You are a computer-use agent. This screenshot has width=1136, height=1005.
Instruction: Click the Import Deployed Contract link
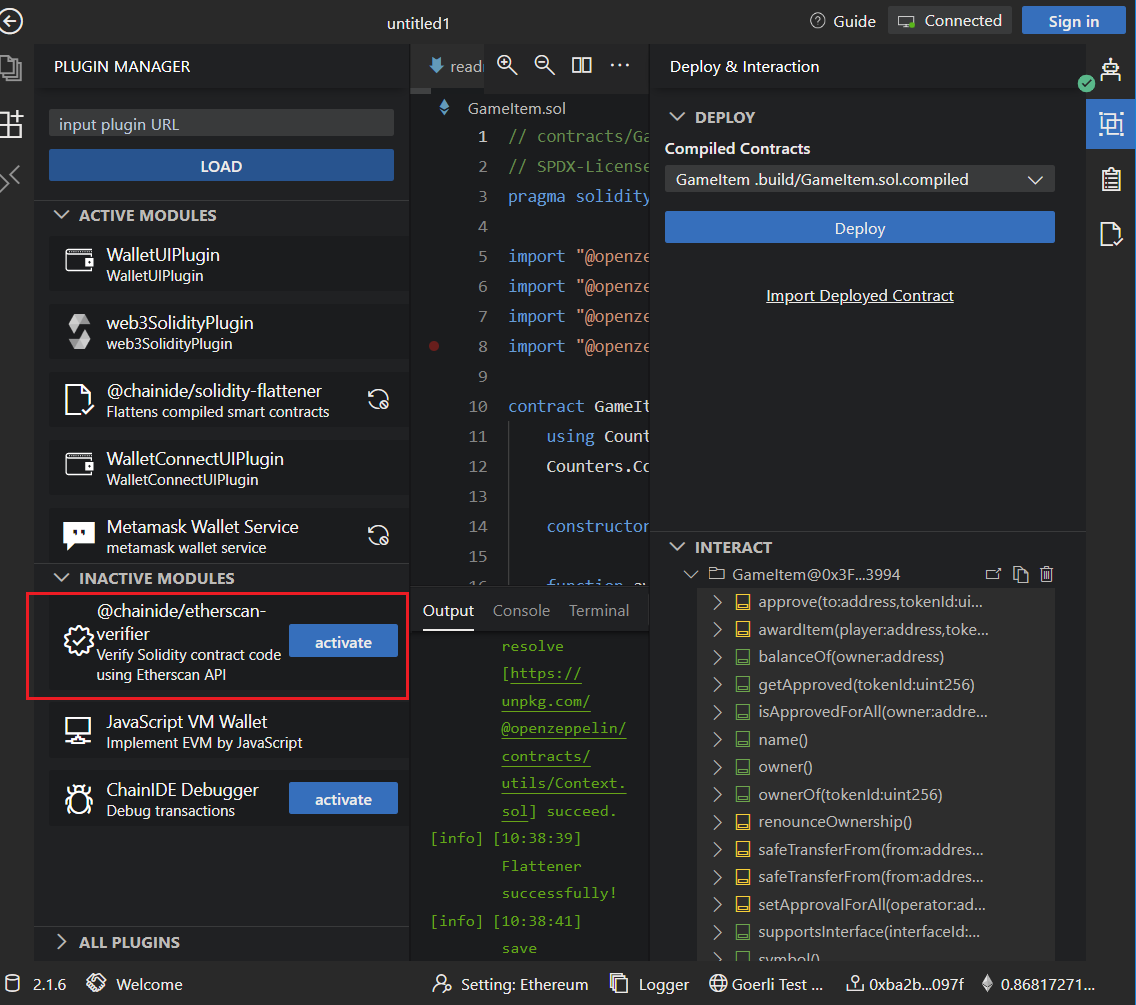859,296
